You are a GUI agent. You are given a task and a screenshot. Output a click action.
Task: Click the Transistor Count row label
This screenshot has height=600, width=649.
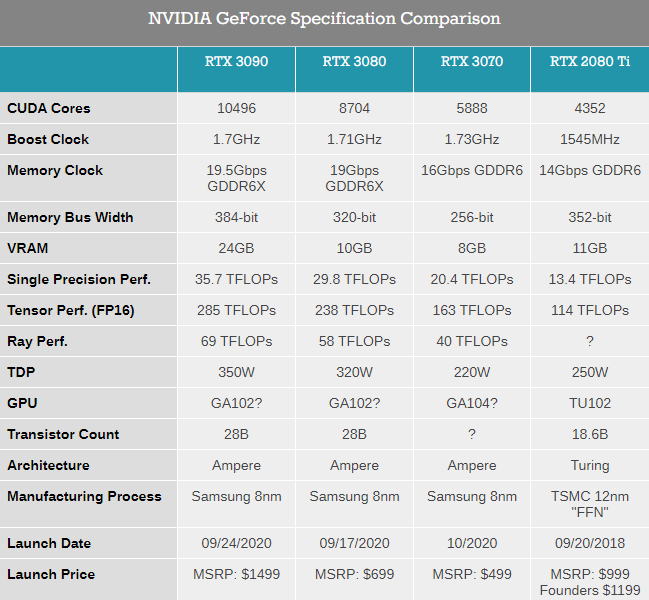[x=63, y=434]
